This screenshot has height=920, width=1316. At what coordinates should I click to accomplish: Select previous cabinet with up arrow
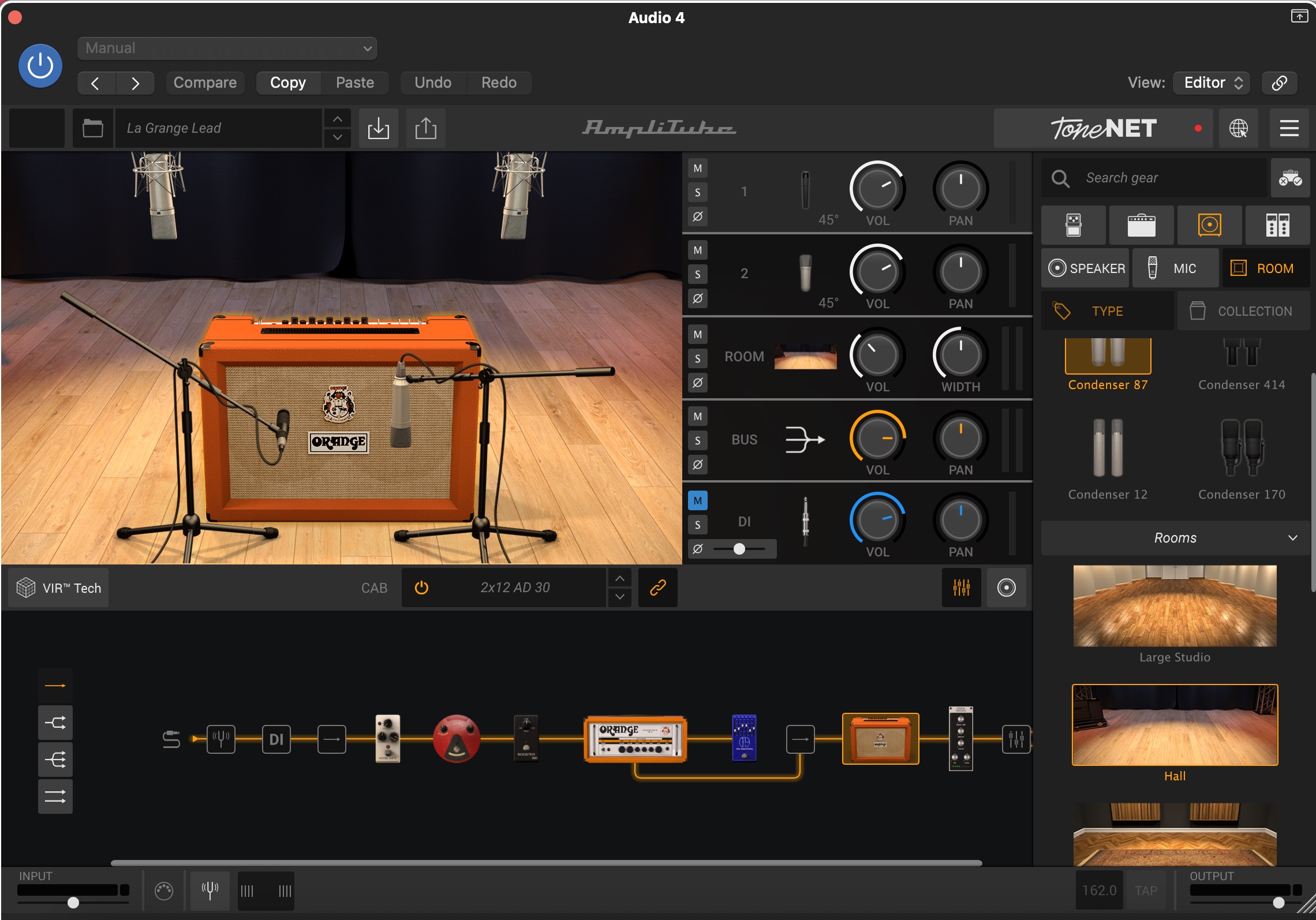(x=619, y=578)
